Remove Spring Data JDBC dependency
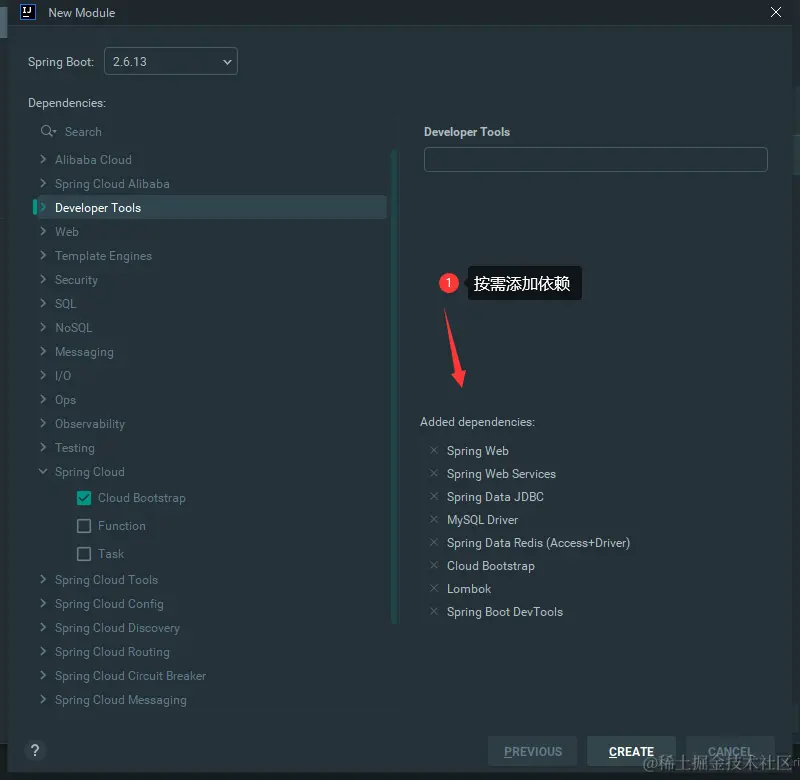800x780 pixels. (434, 496)
